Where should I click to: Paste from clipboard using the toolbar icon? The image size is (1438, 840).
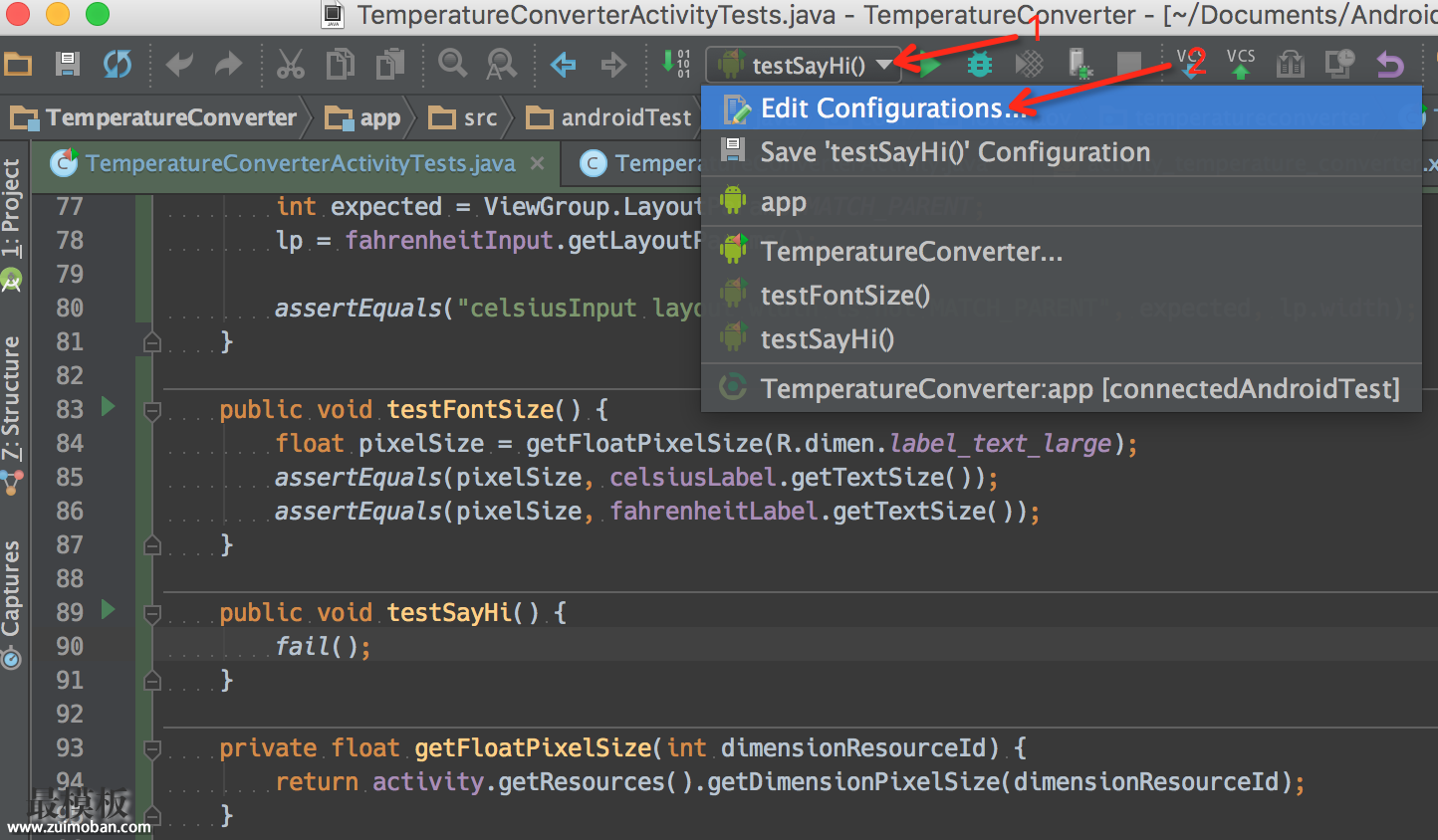(390, 65)
